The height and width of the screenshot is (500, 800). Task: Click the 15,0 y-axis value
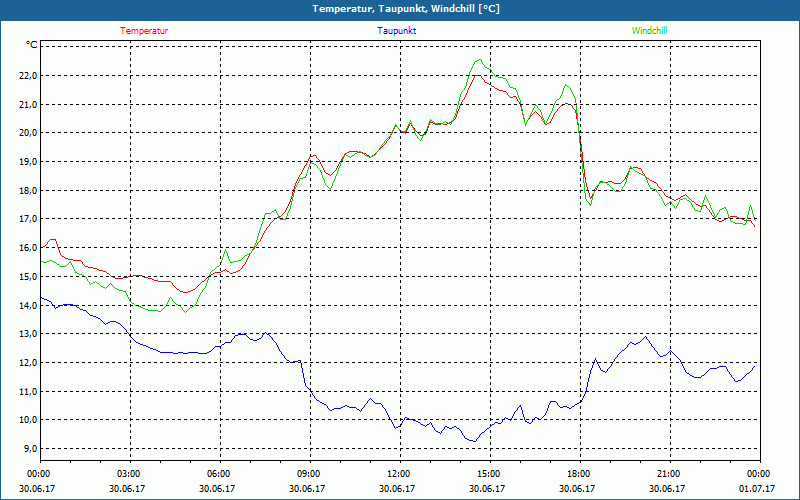point(28,277)
